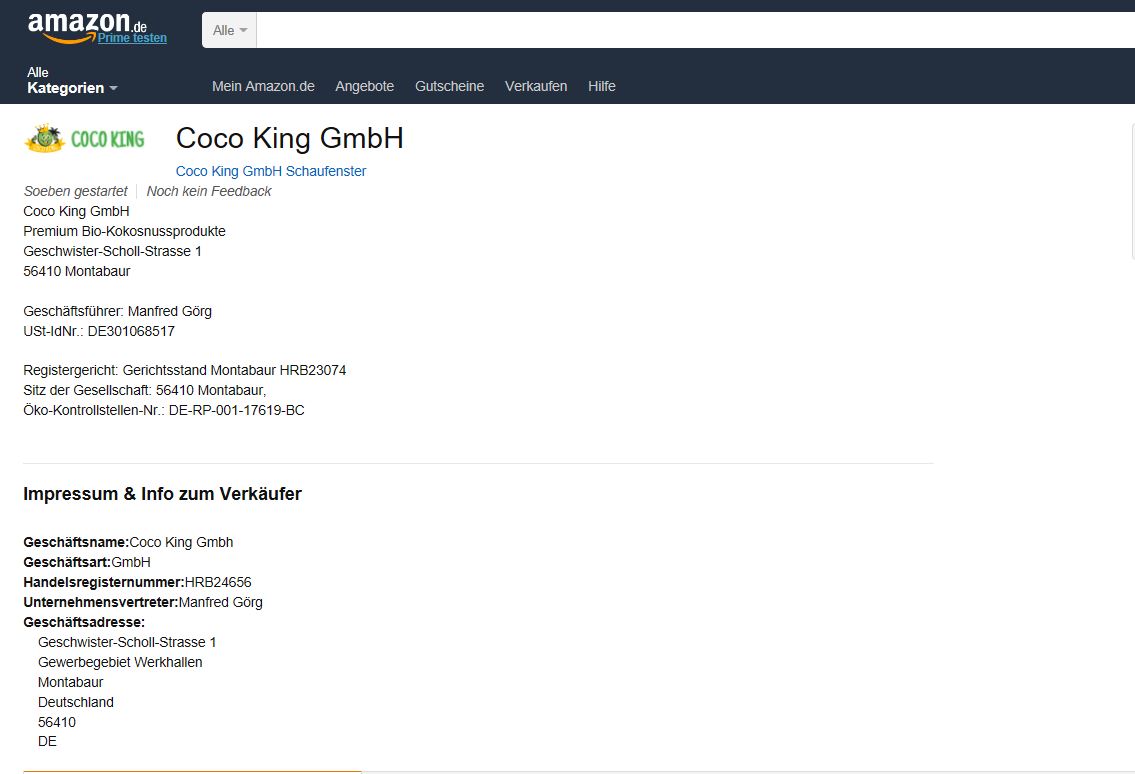Screen dimensions: 1135x774
Task: Select the first Geschwister-Scholl-Strasse 1 address line
Action: coord(112,251)
